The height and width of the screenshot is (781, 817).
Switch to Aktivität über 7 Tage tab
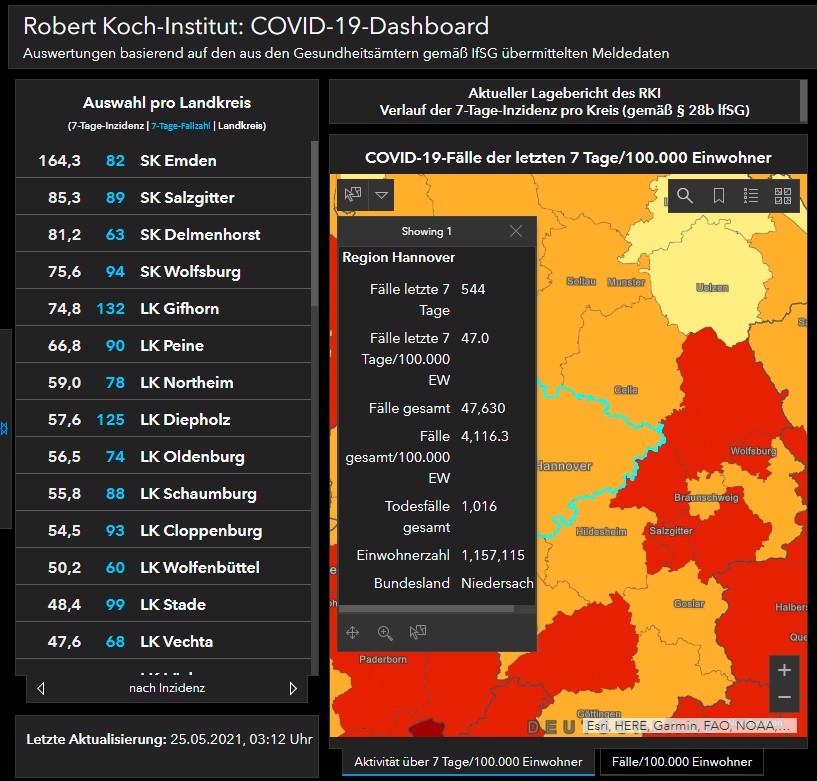[x=468, y=762]
